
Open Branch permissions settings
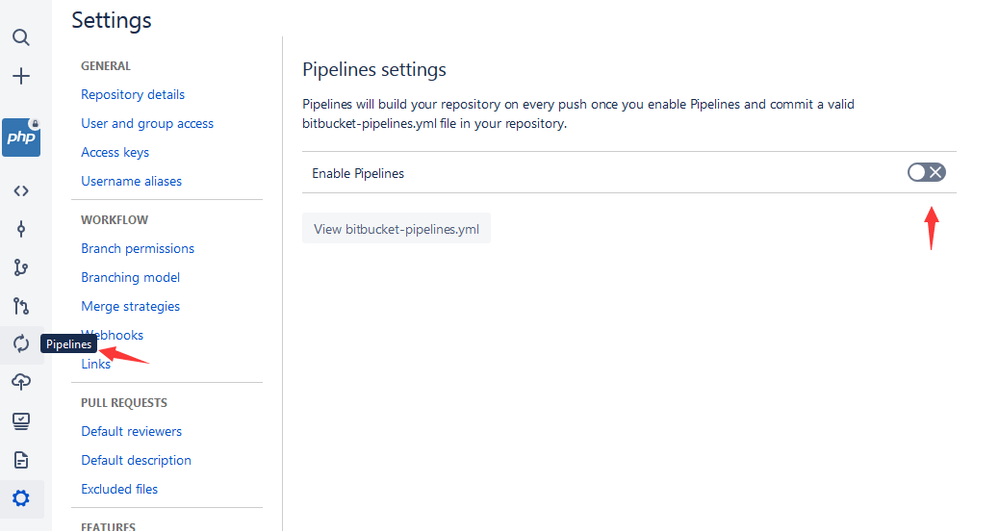click(x=138, y=249)
